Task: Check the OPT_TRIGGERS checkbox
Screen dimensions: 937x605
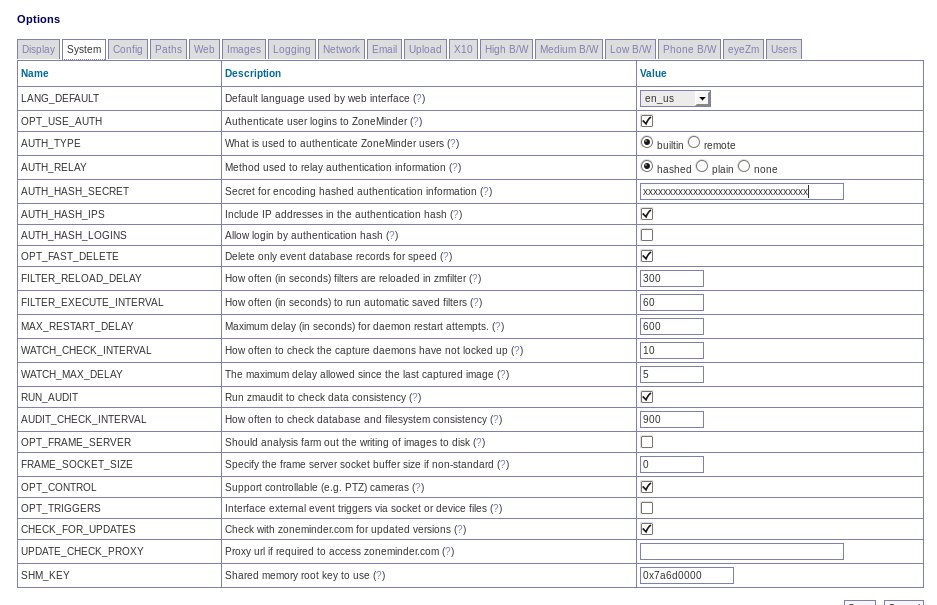Action: [647, 508]
